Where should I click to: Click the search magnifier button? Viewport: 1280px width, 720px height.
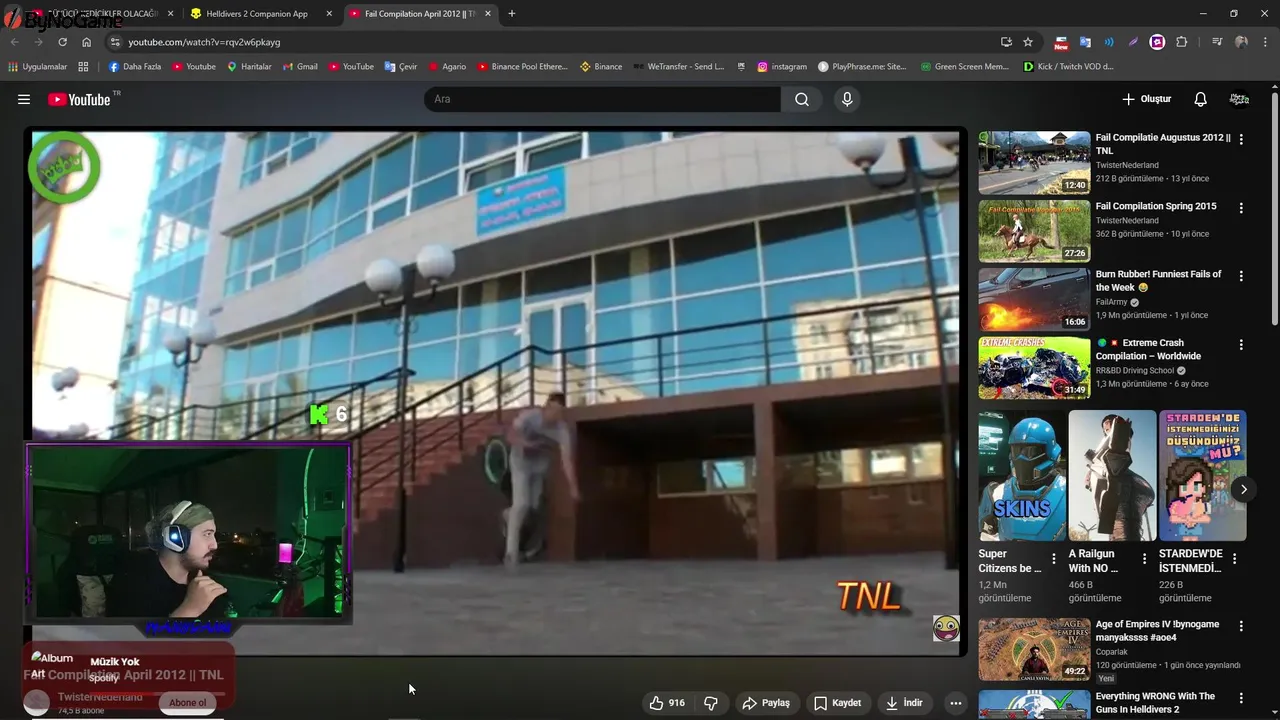802,99
